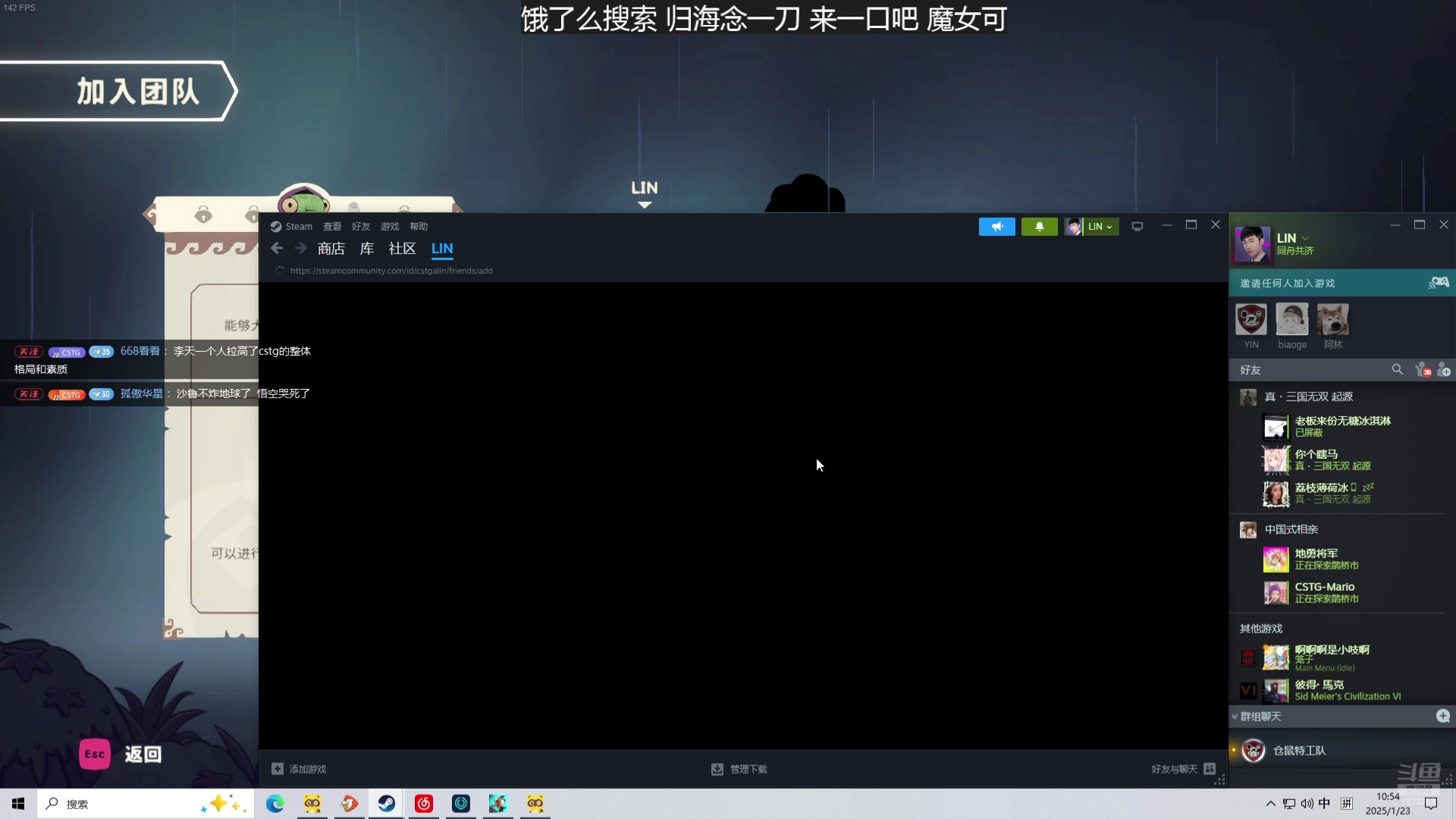This screenshot has height=819, width=1456.
Task: Open Steam taskbar icon
Action: coord(387,804)
